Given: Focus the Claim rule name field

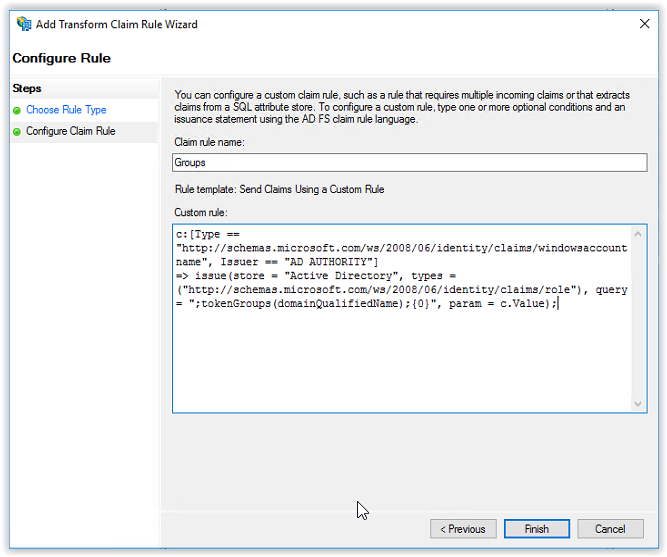Looking at the screenshot, I should pos(410,163).
